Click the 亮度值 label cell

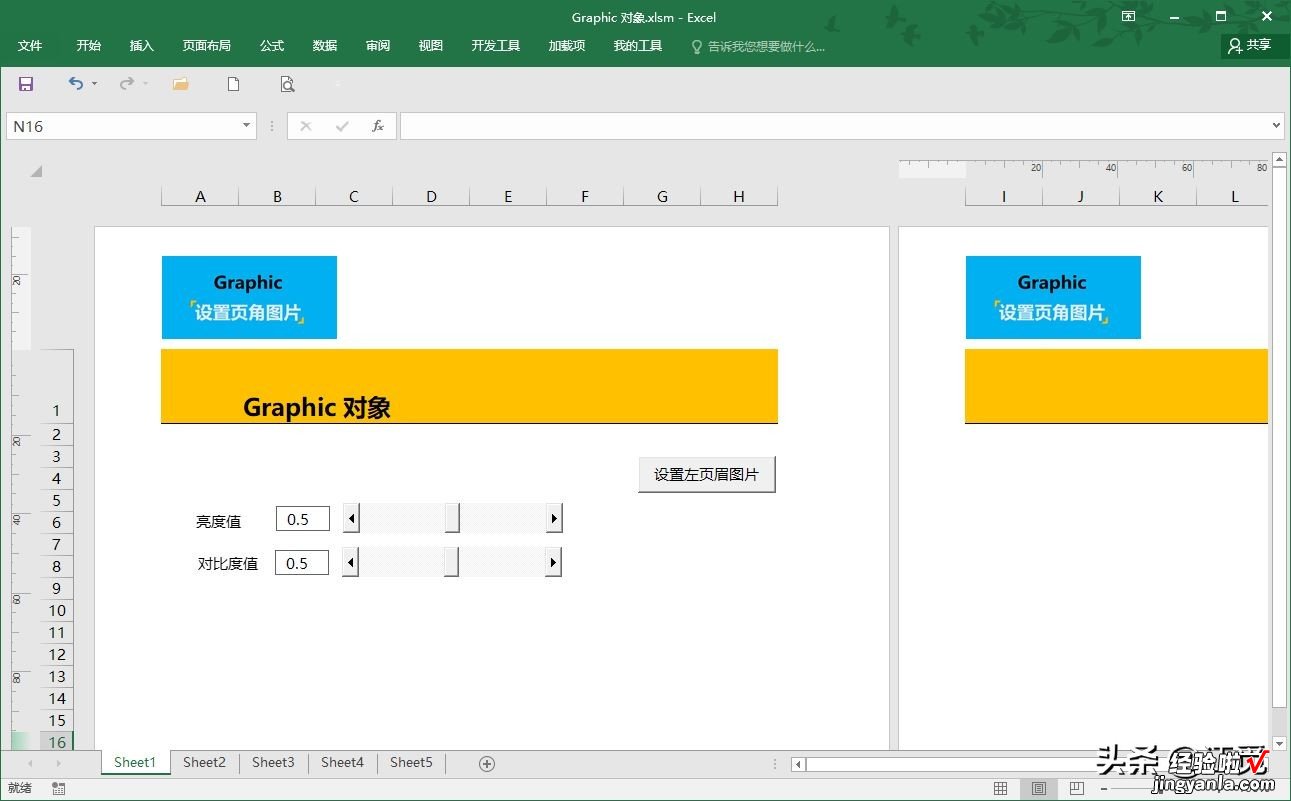point(218,521)
